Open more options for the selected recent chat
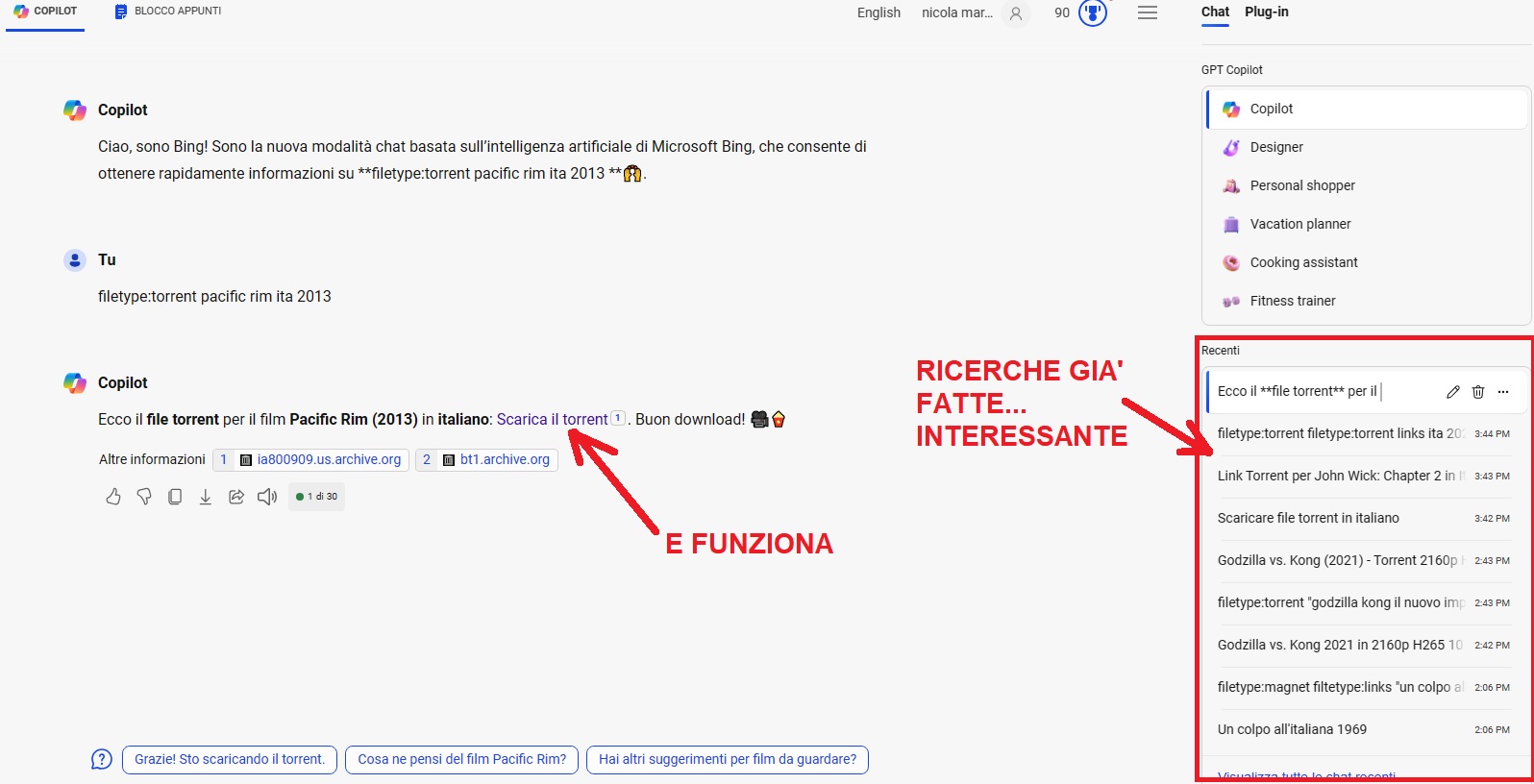Viewport: 1534px width, 784px height. (x=1503, y=391)
